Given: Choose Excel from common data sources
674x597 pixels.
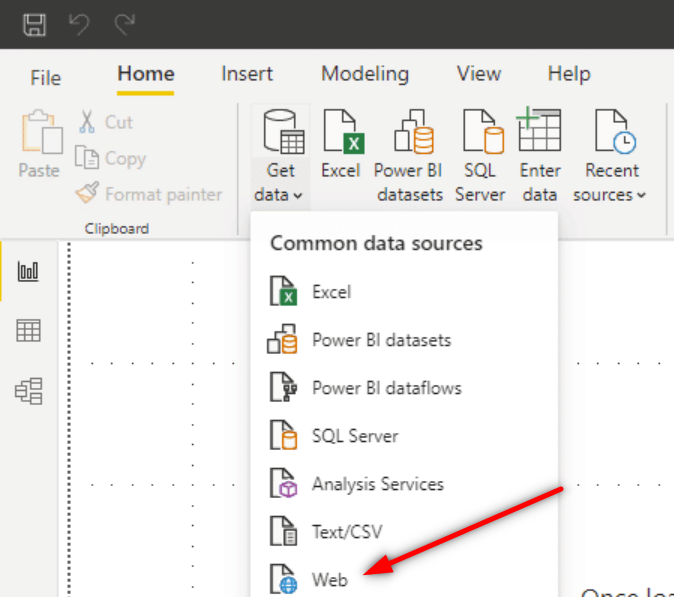Looking at the screenshot, I should point(404,292).
